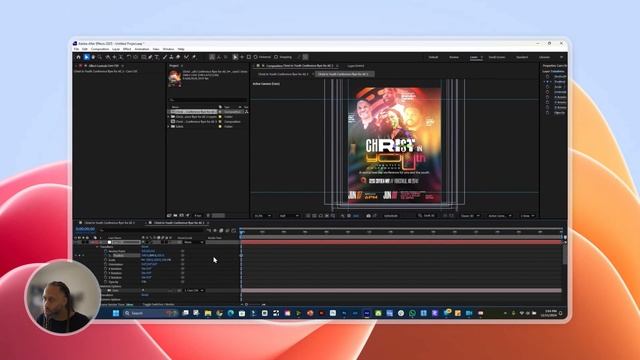Click the Home icon in After Effects toolbar
The image size is (640, 360).
click(x=78, y=57)
